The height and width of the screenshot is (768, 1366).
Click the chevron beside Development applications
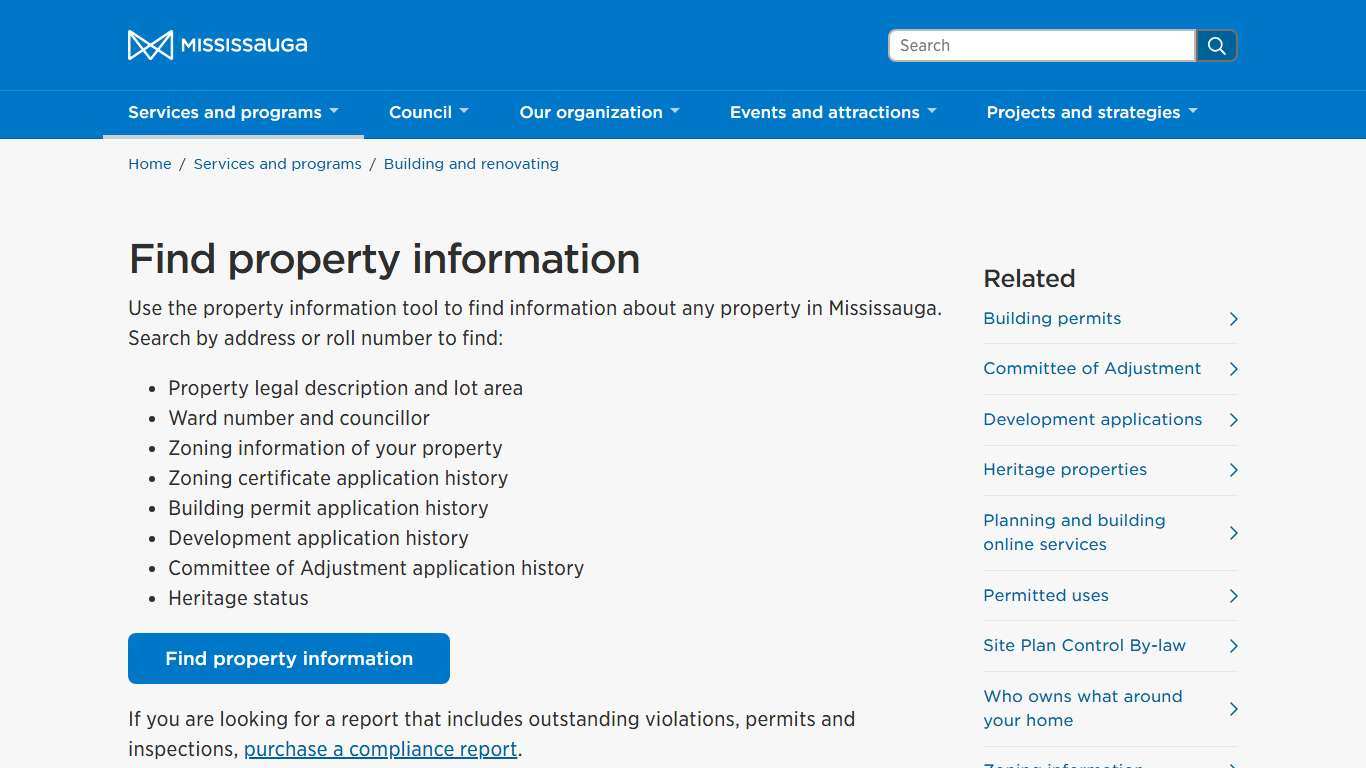click(1233, 419)
